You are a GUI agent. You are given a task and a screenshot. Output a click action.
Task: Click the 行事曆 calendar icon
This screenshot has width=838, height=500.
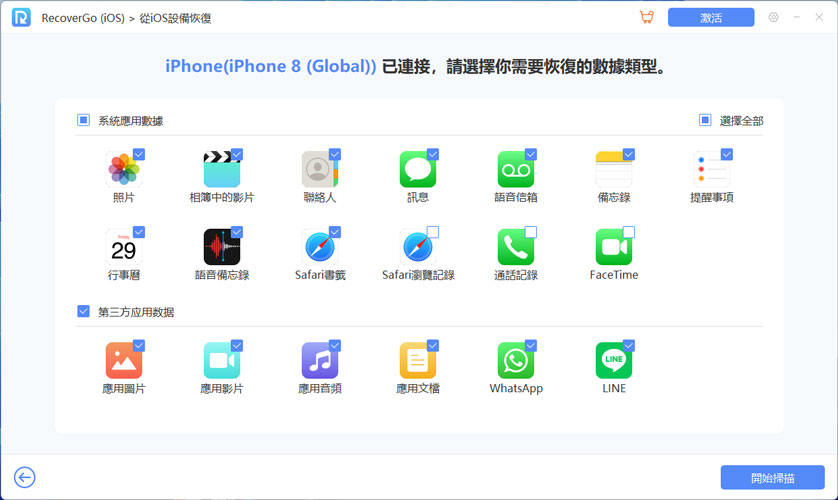coord(123,247)
